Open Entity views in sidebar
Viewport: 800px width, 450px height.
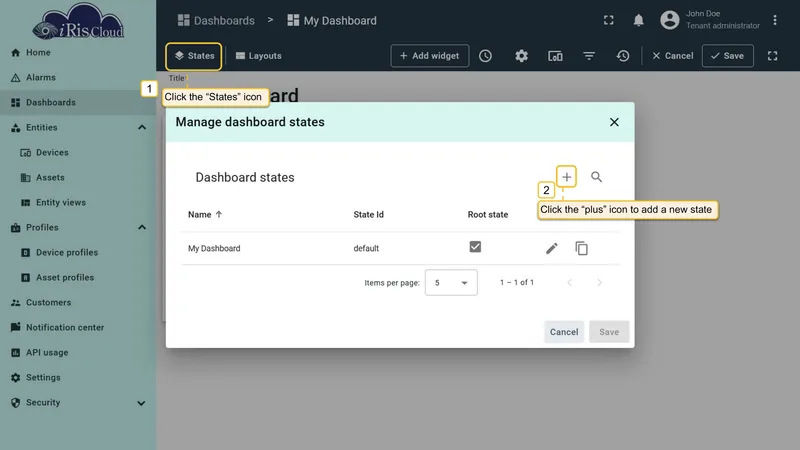coord(78,203)
